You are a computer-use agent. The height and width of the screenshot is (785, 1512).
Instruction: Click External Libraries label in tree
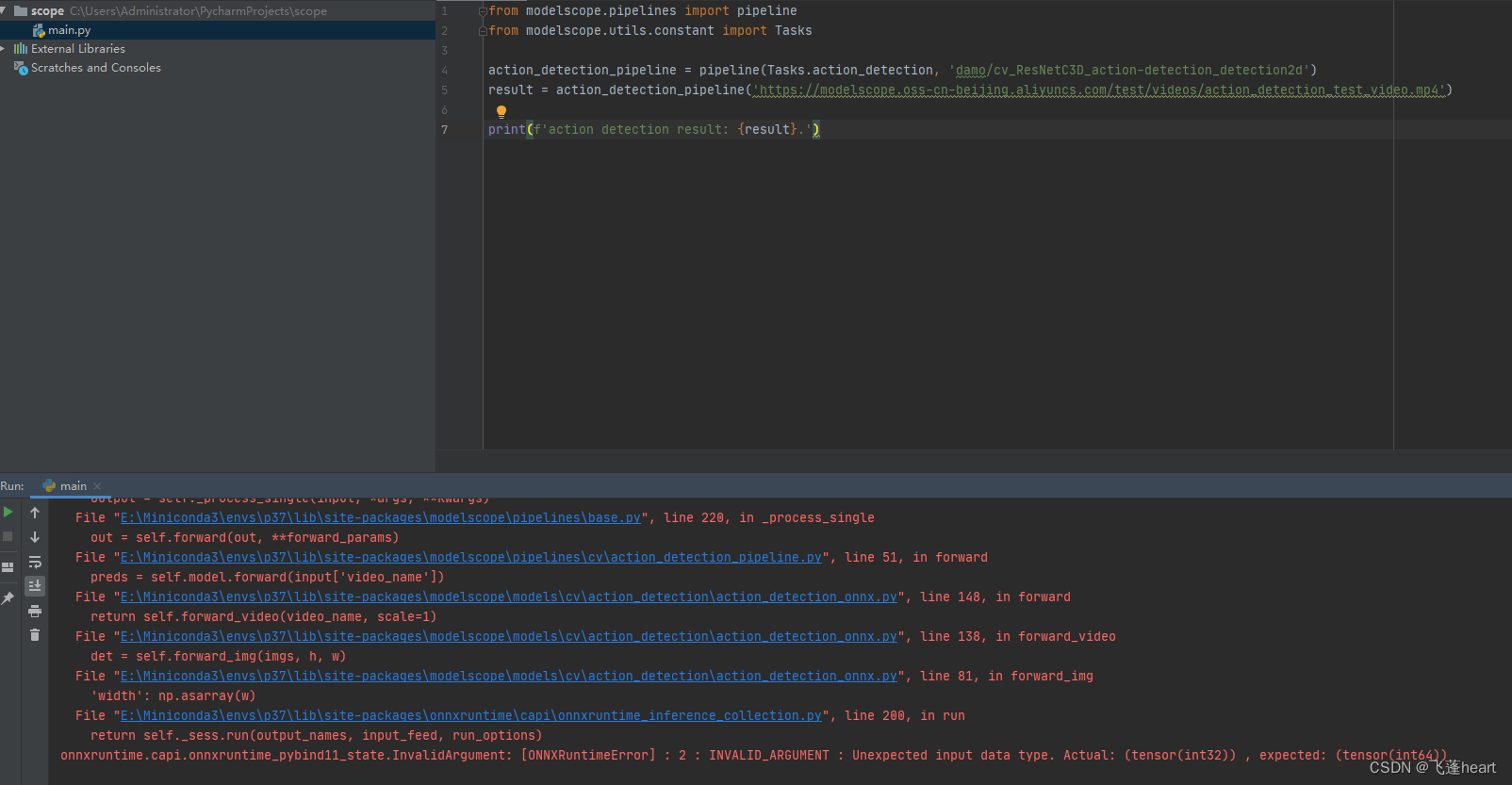(x=78, y=49)
